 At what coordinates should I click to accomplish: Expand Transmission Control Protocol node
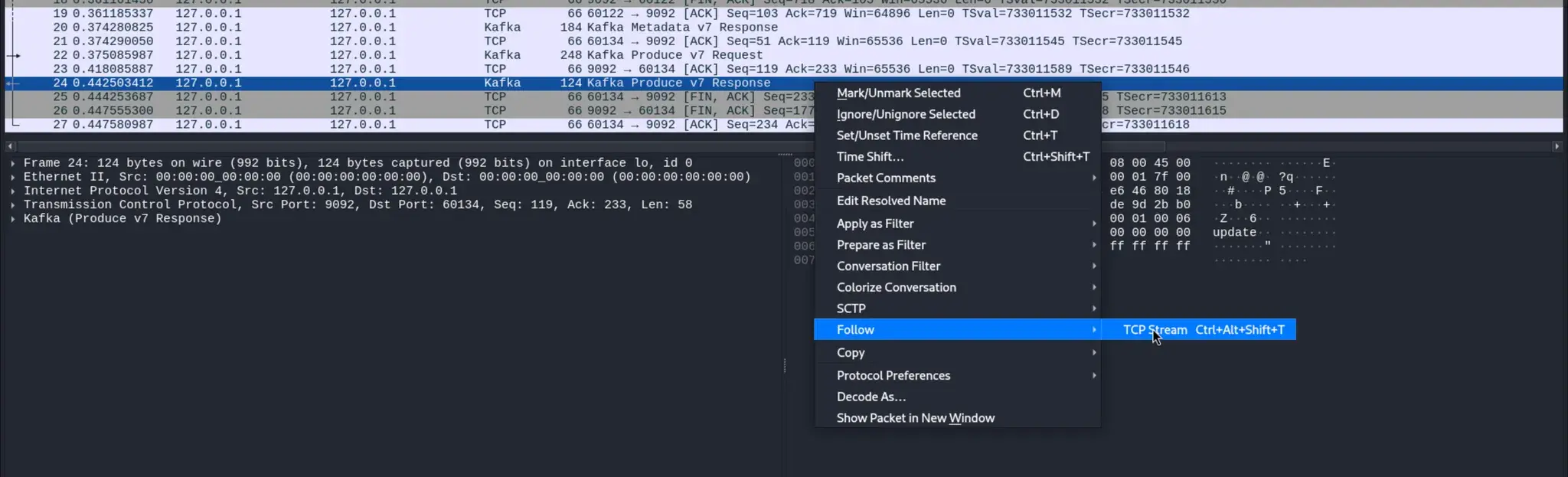(x=13, y=204)
